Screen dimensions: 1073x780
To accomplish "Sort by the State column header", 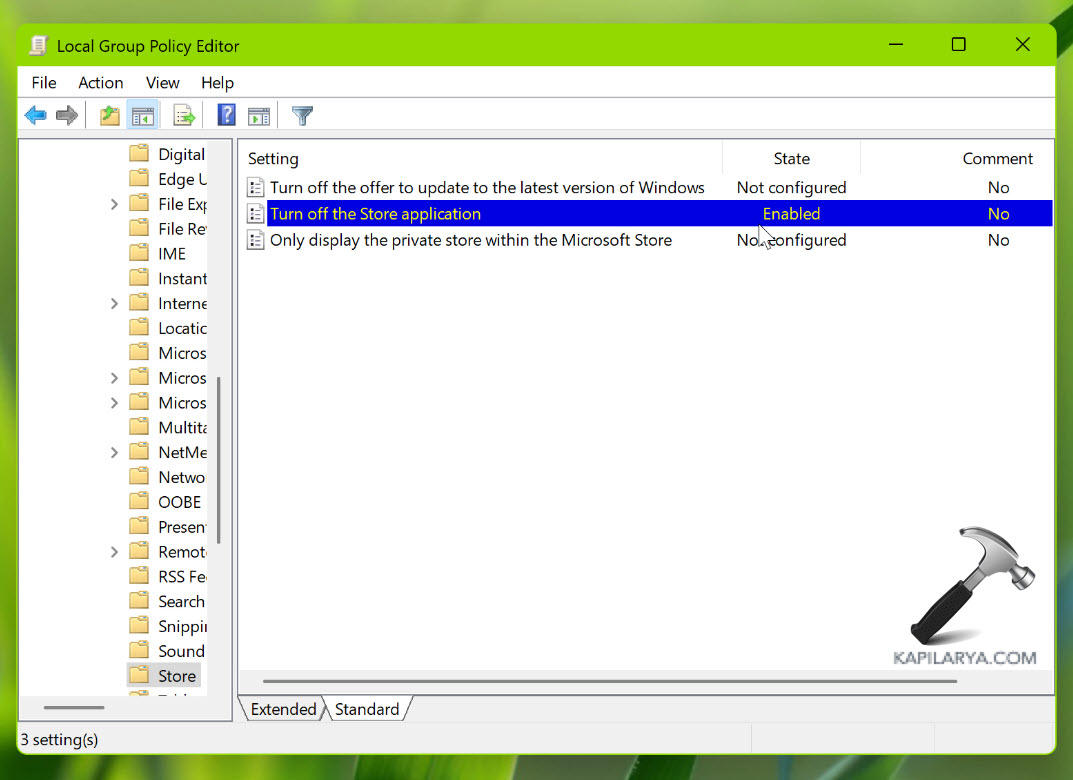I will [x=791, y=158].
